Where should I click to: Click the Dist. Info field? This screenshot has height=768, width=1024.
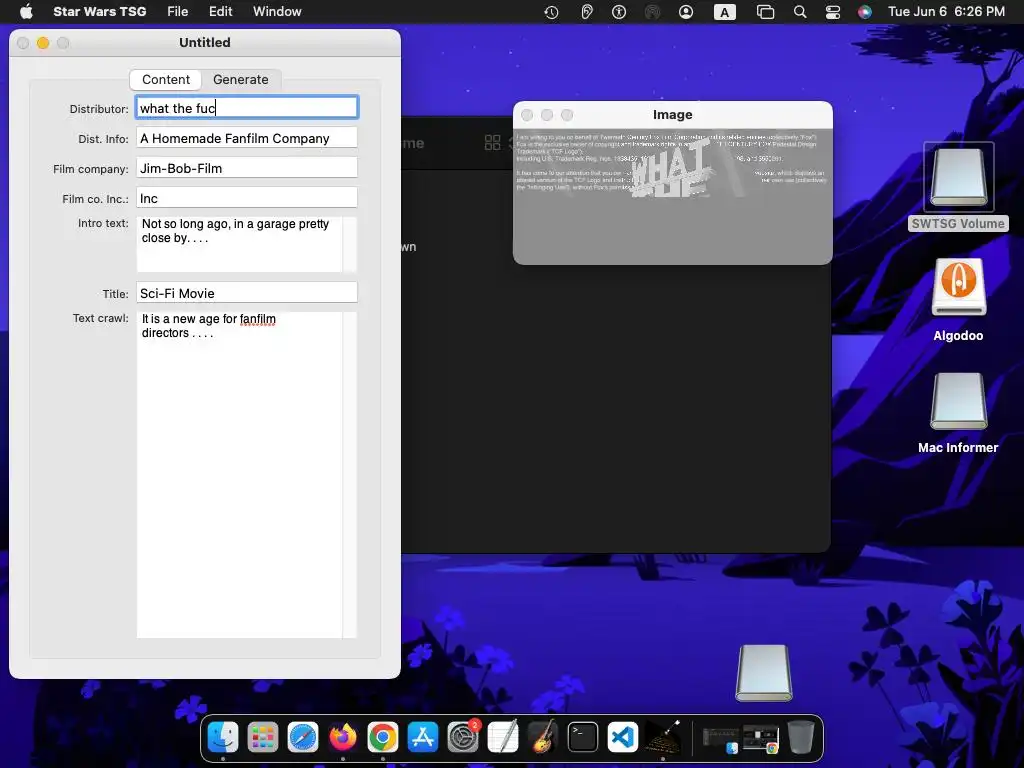click(247, 138)
